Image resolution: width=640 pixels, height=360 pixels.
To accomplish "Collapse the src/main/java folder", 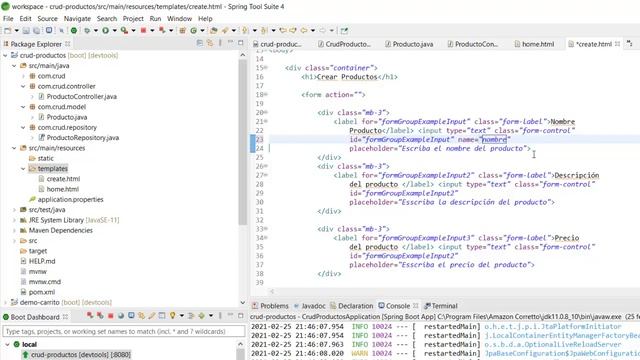I will click(x=14, y=65).
